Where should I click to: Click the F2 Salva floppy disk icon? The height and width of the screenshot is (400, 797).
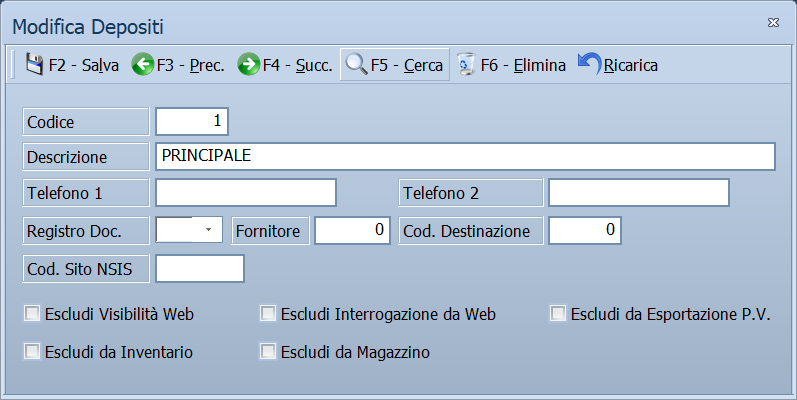(x=35, y=65)
